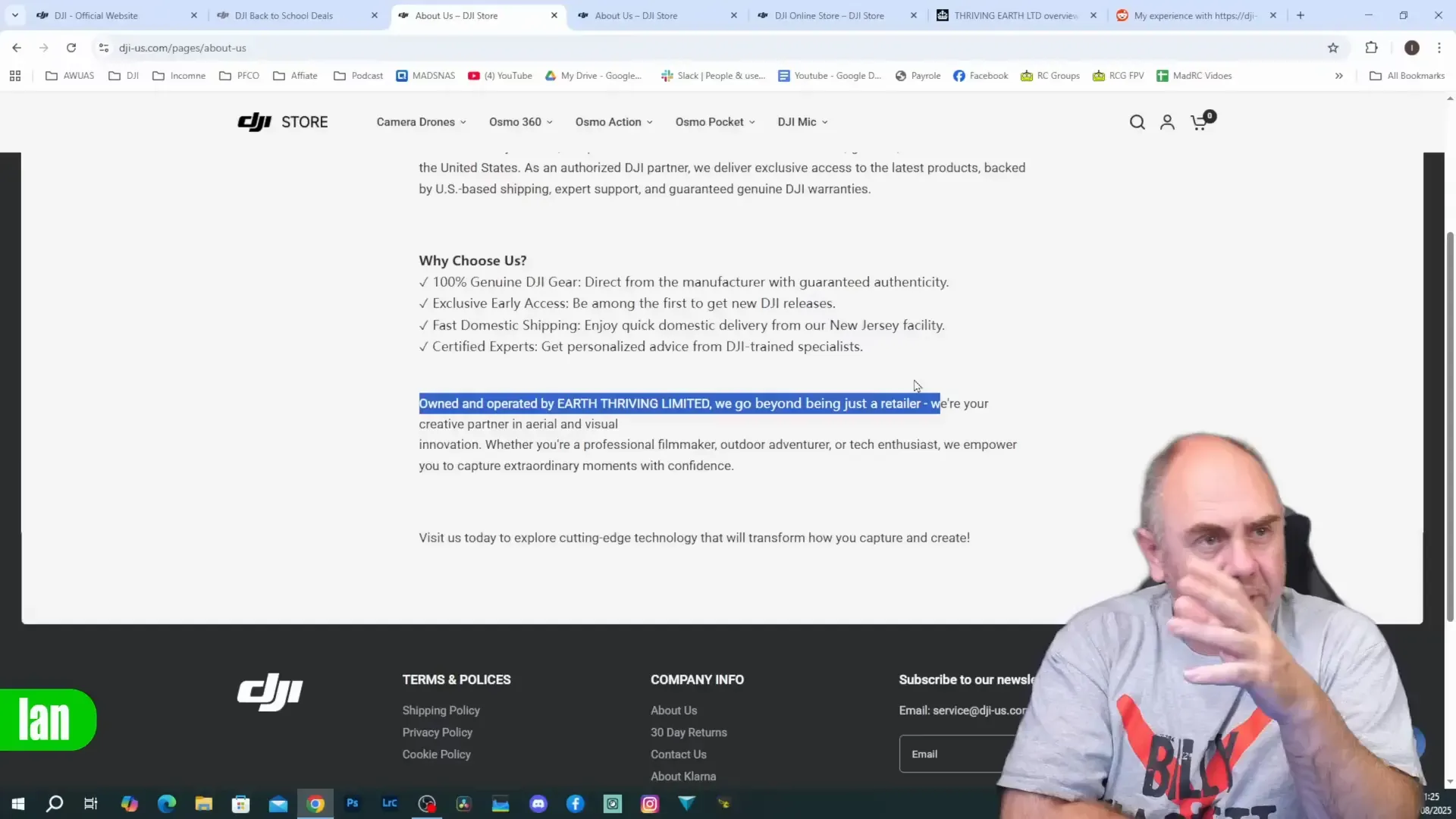The image size is (1456, 819).
Task: Reload the page with the refresh icon
Action: tap(71, 48)
